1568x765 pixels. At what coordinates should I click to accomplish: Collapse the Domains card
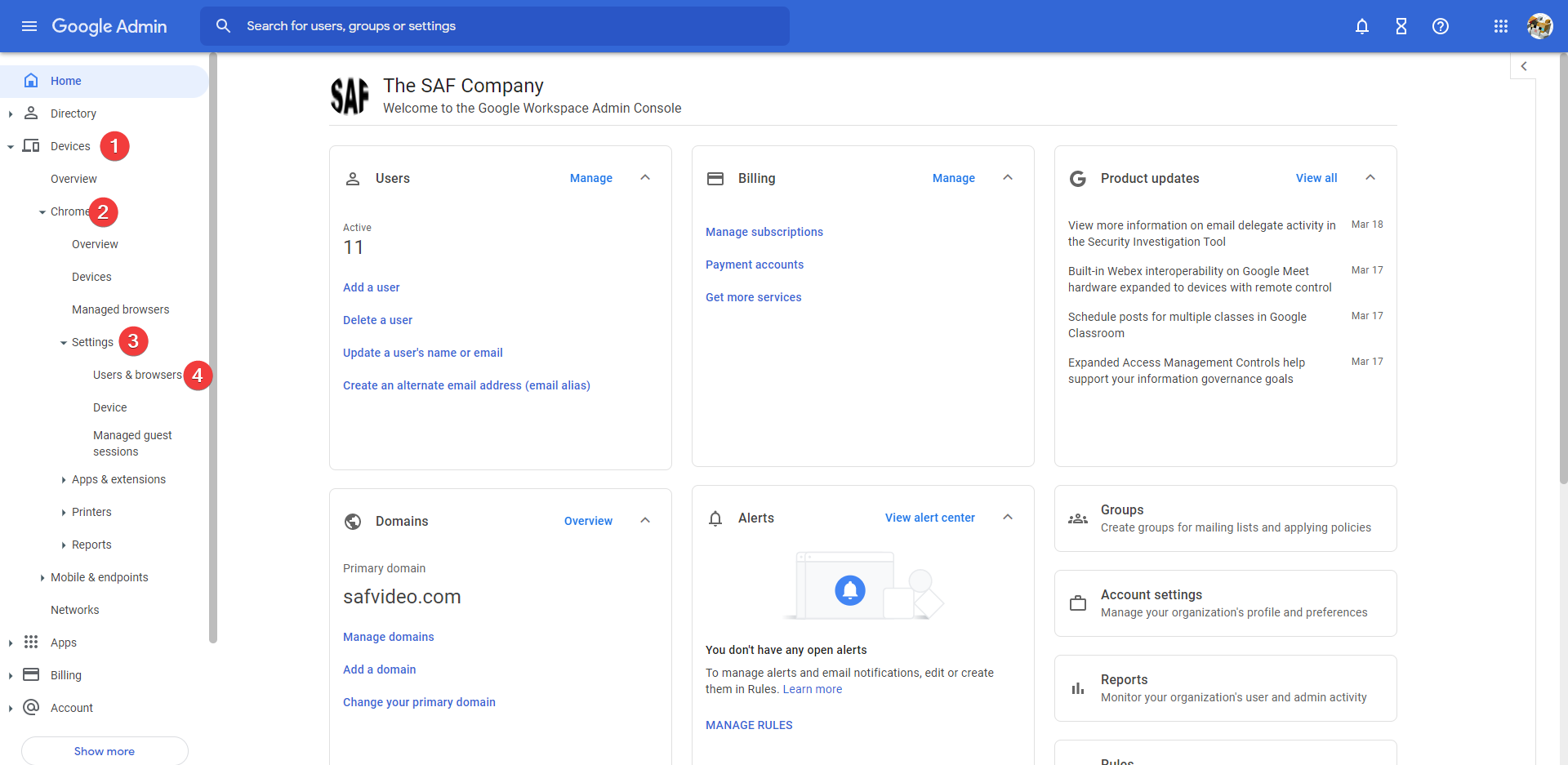point(645,520)
